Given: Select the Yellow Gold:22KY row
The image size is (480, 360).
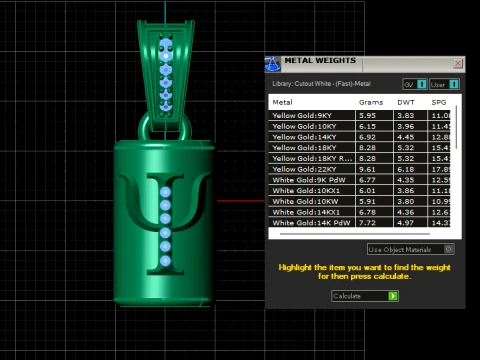Looking at the screenshot, I should (x=359, y=169).
